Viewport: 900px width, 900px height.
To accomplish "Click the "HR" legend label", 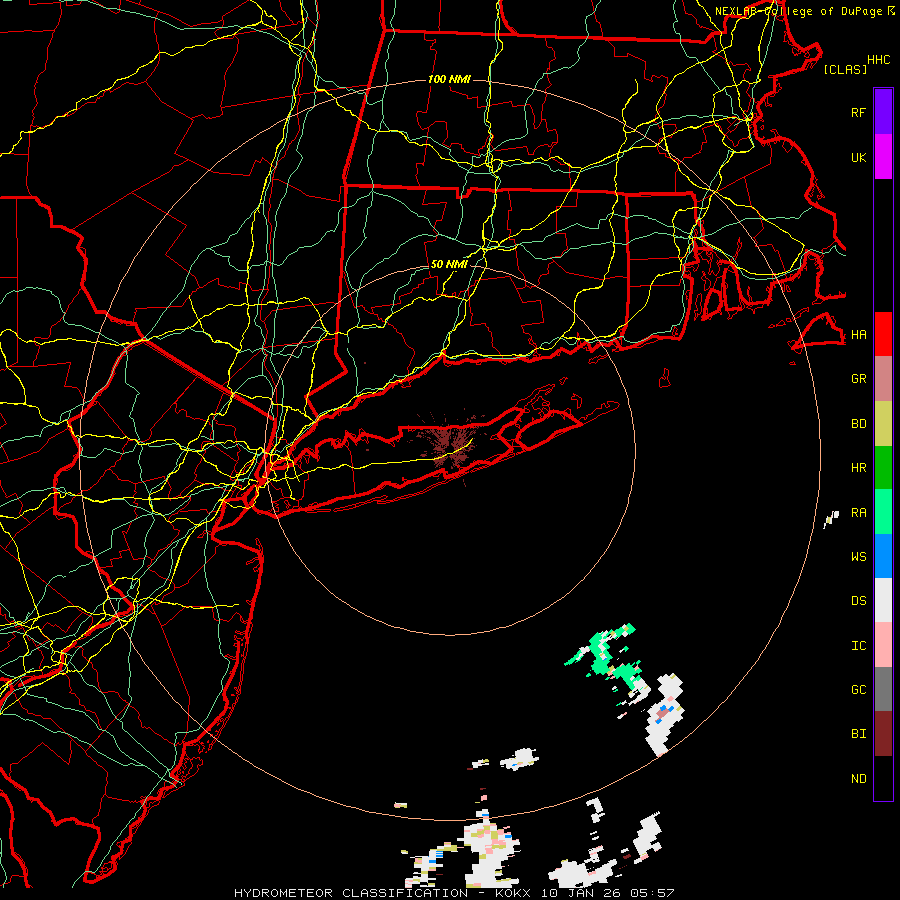I will [x=858, y=468].
